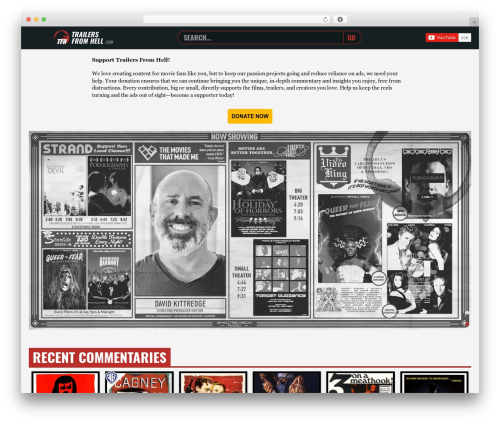
Task: Click the YouTube subscriber count badge
Action: (465, 38)
